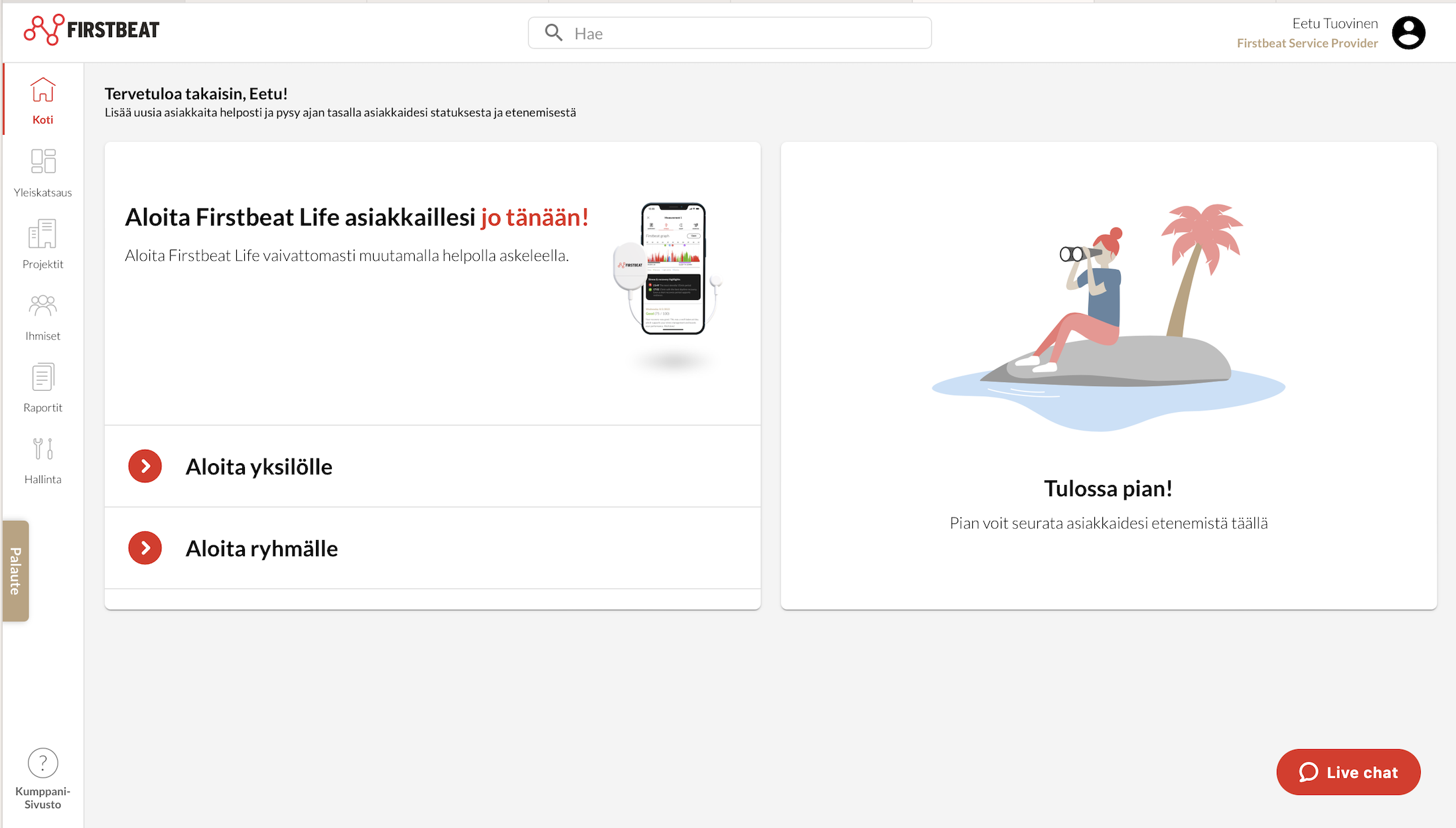Click the red arrow beside Aloita yksilölle

click(145, 466)
